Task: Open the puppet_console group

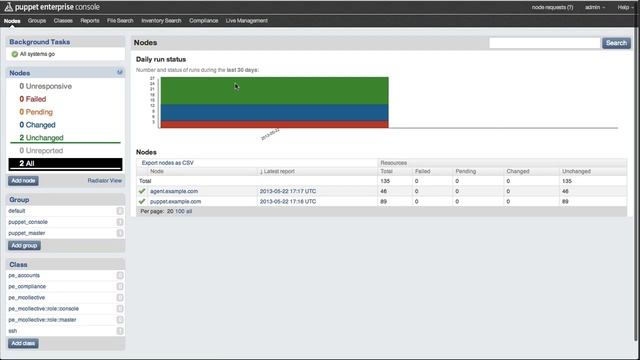Action: pos(28,222)
